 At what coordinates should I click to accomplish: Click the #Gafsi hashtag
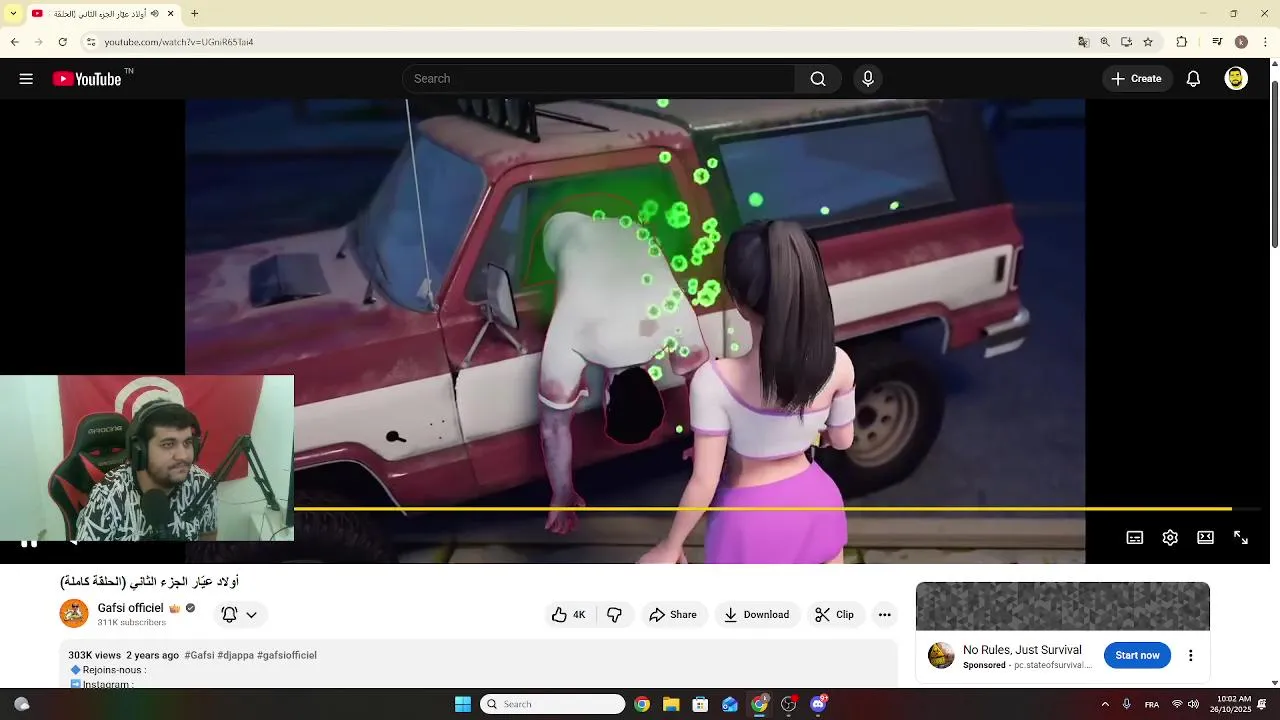[x=199, y=655]
